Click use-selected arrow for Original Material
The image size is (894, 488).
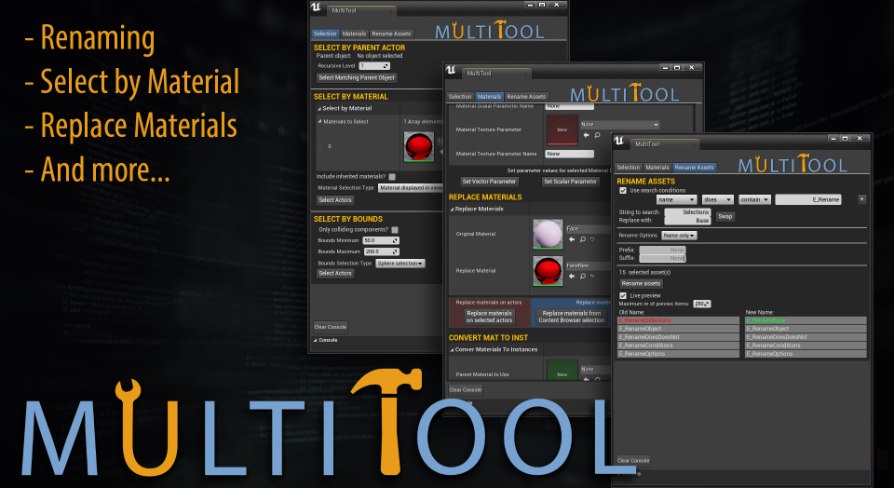(572, 239)
